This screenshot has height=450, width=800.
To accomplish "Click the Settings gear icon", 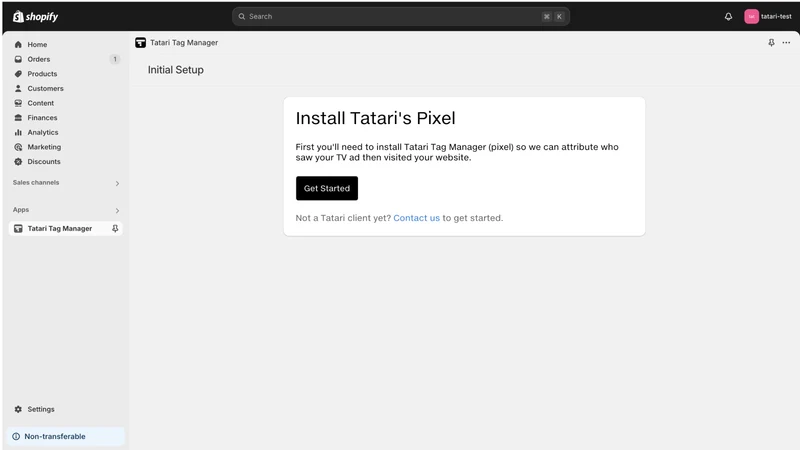I will (18, 409).
